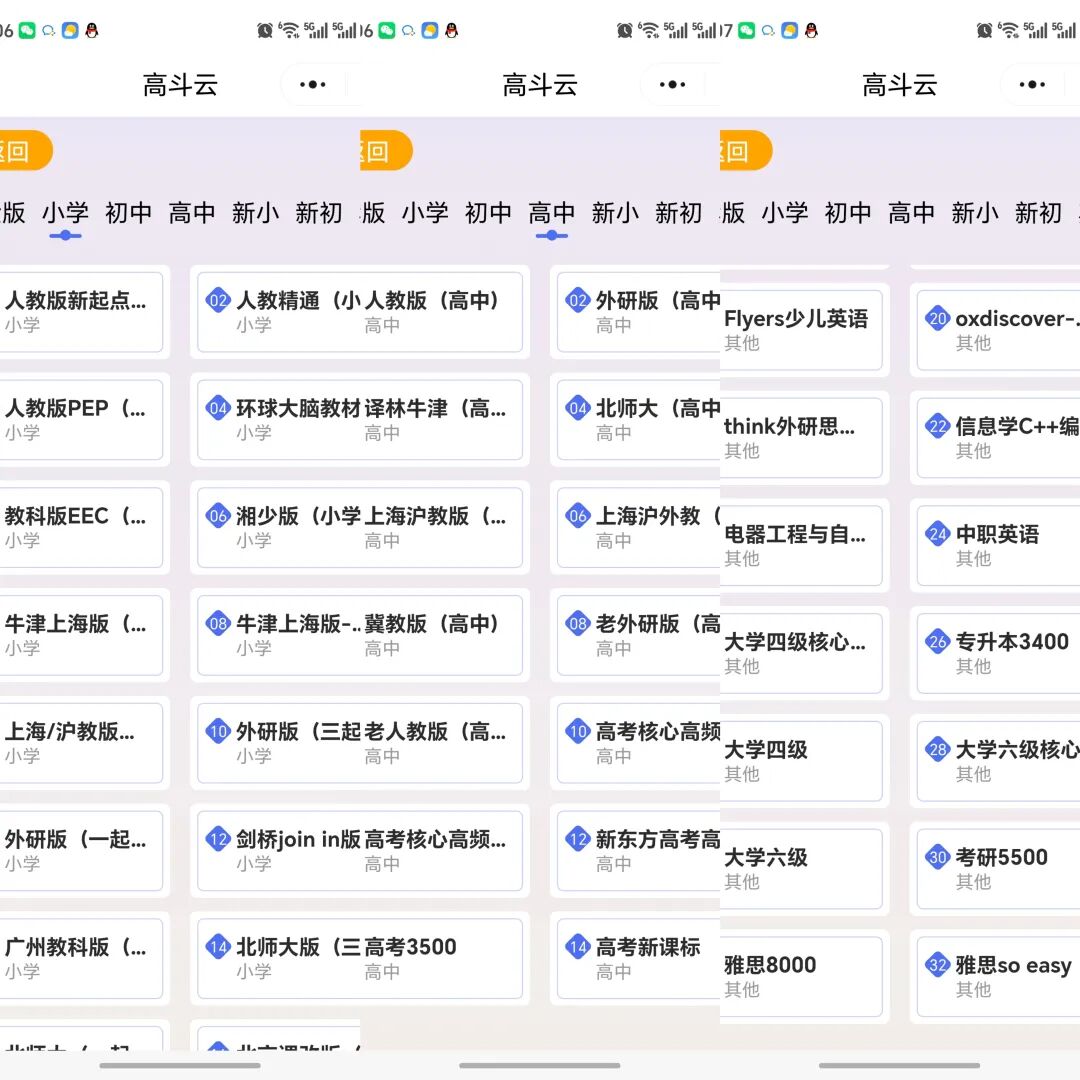Tap orange 返回 button on 高中-selected screen
The image size is (1080, 1080).
386,150
